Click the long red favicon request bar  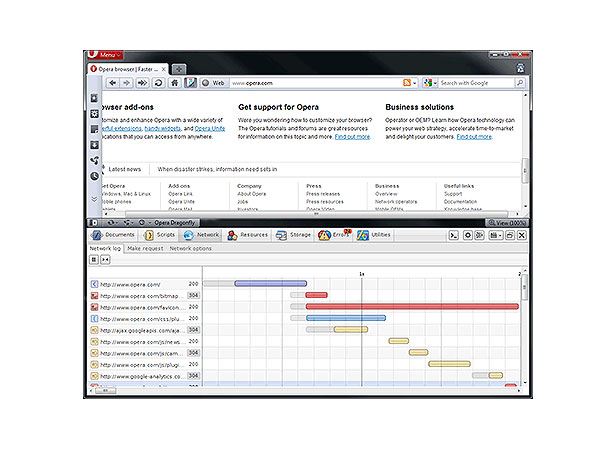(x=412, y=306)
